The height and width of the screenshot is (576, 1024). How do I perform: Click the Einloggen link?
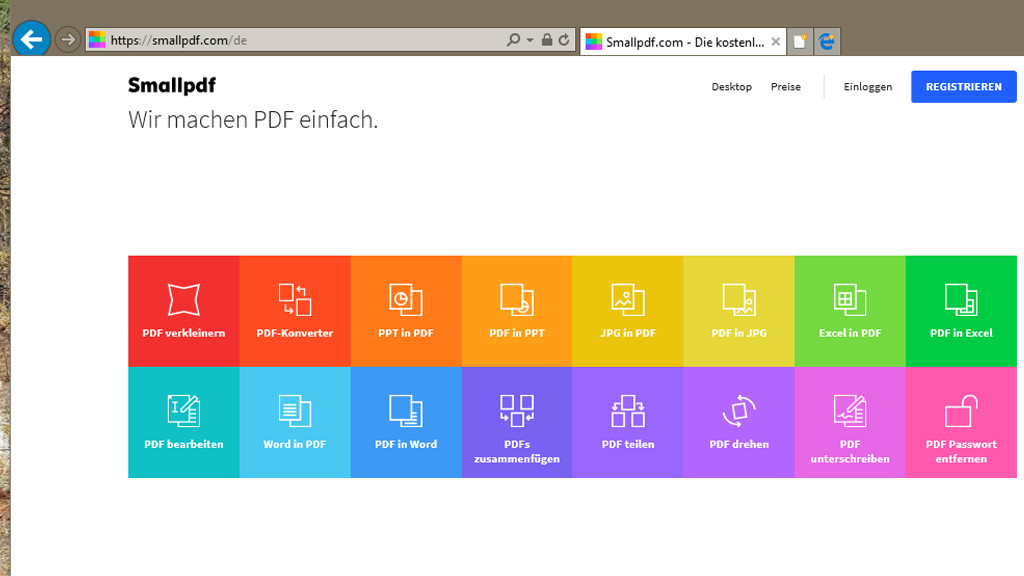867,87
